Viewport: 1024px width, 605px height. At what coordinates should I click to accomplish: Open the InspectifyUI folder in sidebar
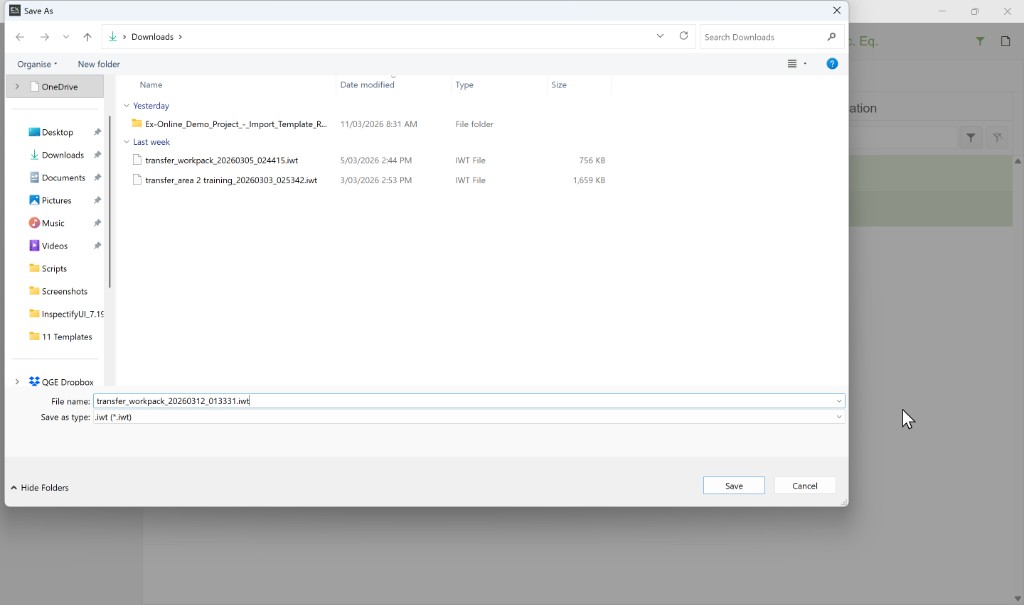tap(66, 314)
